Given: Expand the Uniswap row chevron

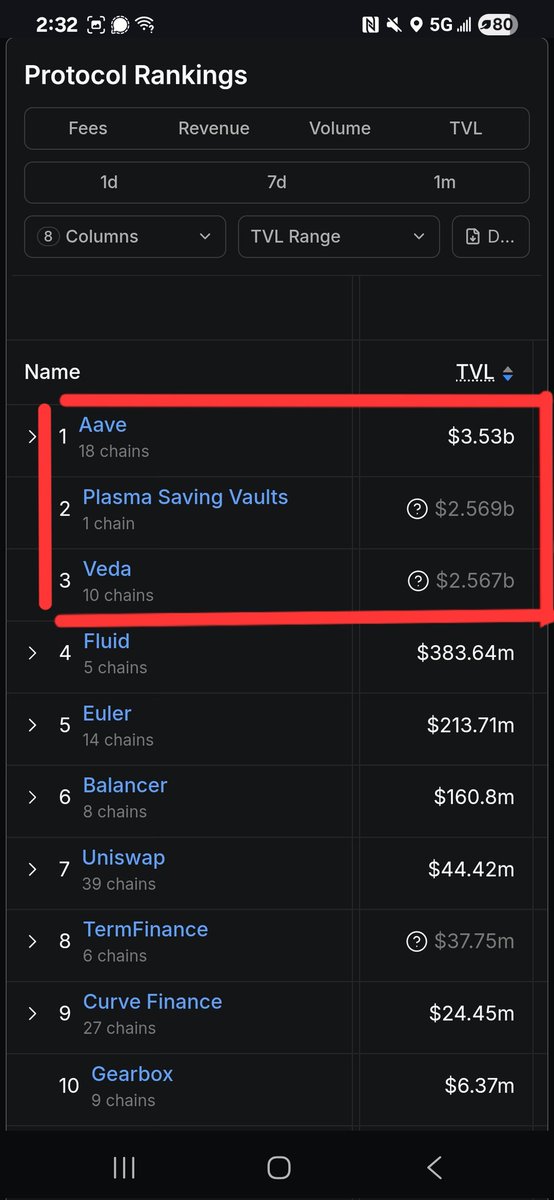Looking at the screenshot, I should click(32, 869).
